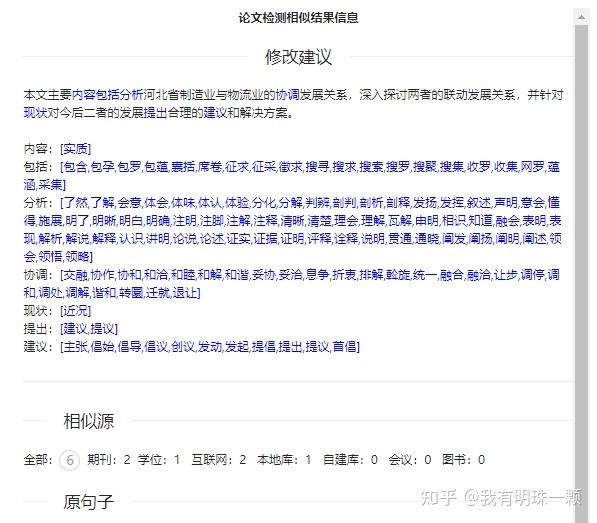This screenshot has height=523, width=597.
Task: Click highlighted word 内容 in sentence
Action: pos(83,94)
